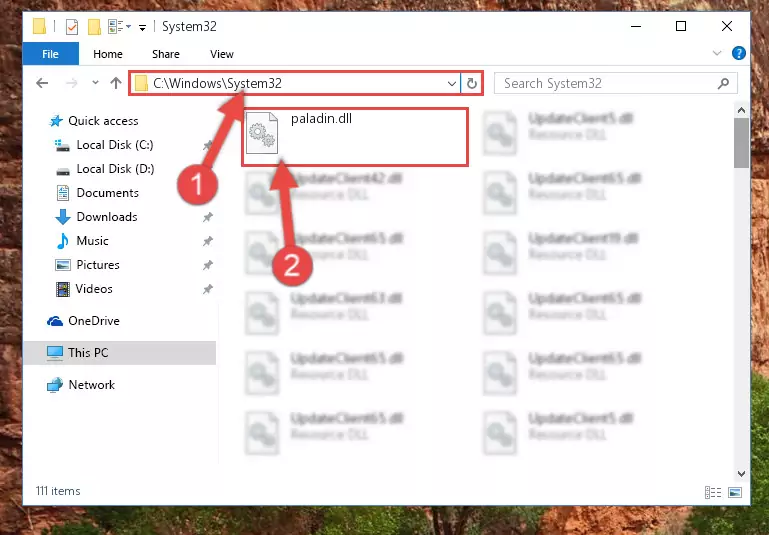Click the Downloads blue arrow icon
This screenshot has width=769, height=535.
click(x=63, y=217)
